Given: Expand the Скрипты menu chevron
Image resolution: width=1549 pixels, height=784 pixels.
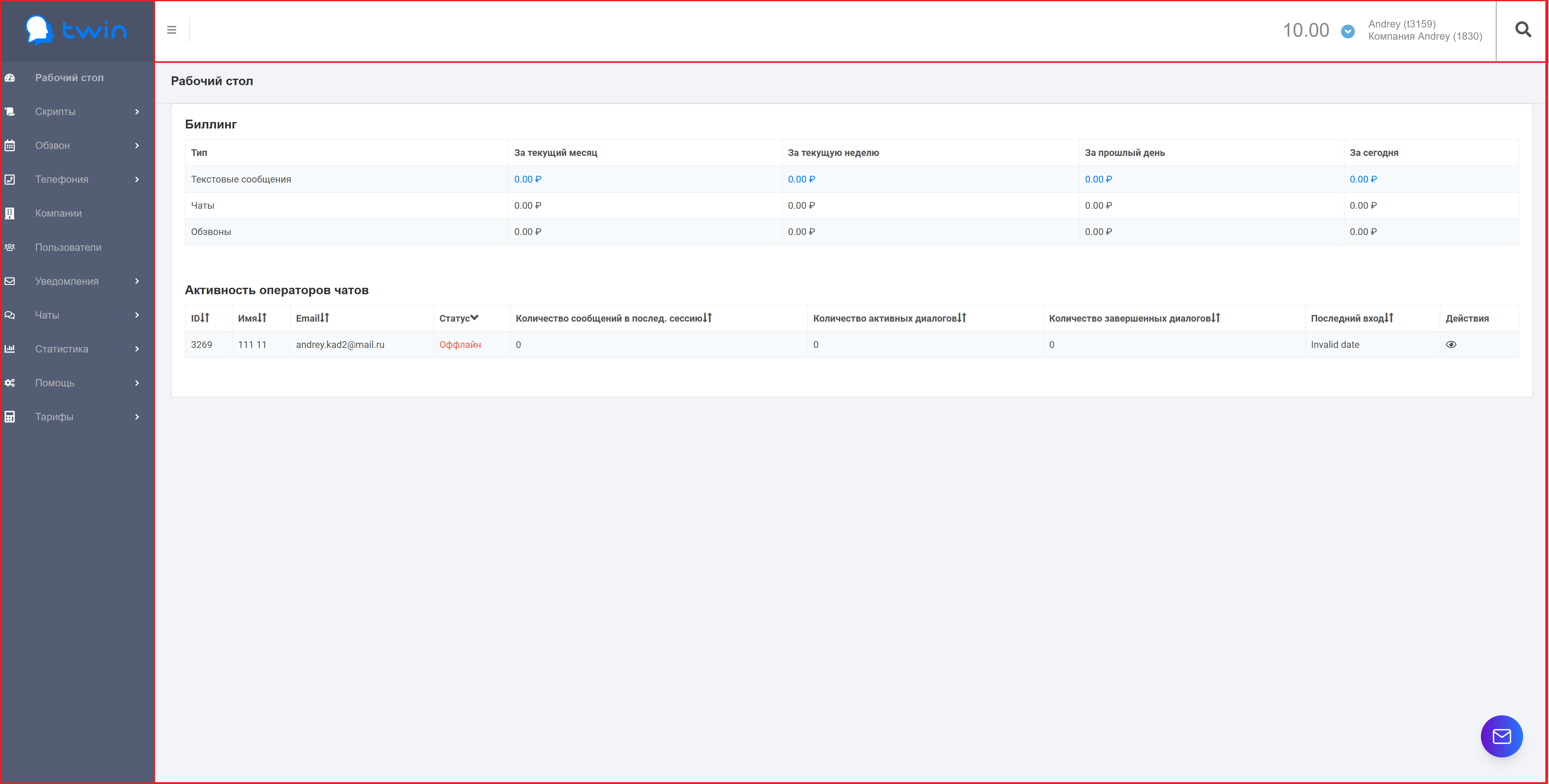Looking at the screenshot, I should (137, 112).
